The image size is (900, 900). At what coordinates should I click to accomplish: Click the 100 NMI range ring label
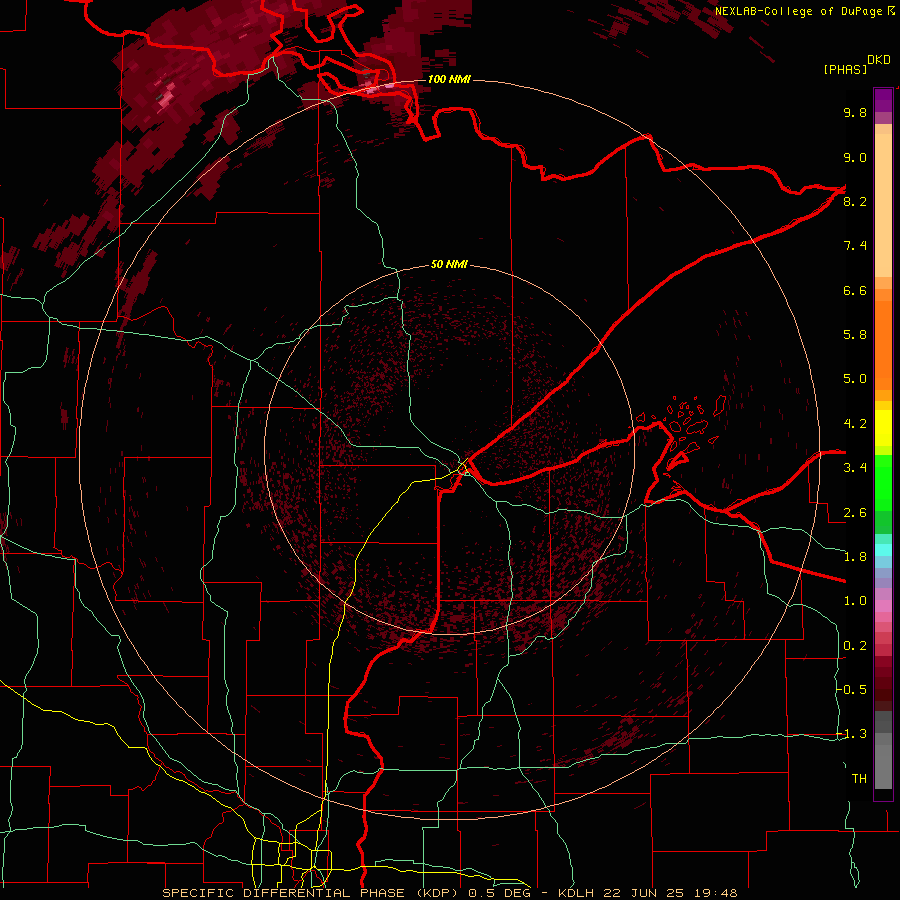[449, 79]
